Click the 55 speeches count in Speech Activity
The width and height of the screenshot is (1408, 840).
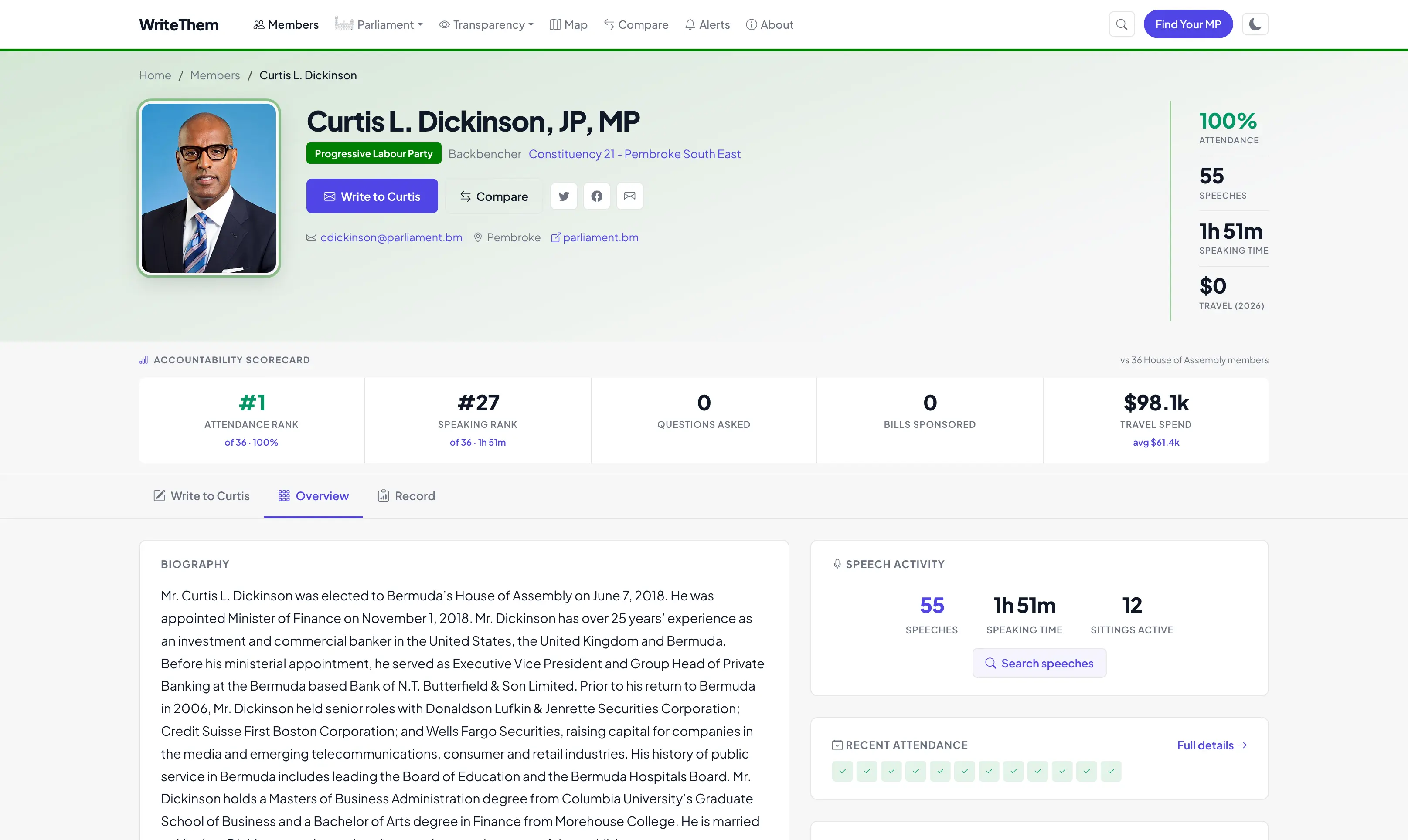pos(932,606)
